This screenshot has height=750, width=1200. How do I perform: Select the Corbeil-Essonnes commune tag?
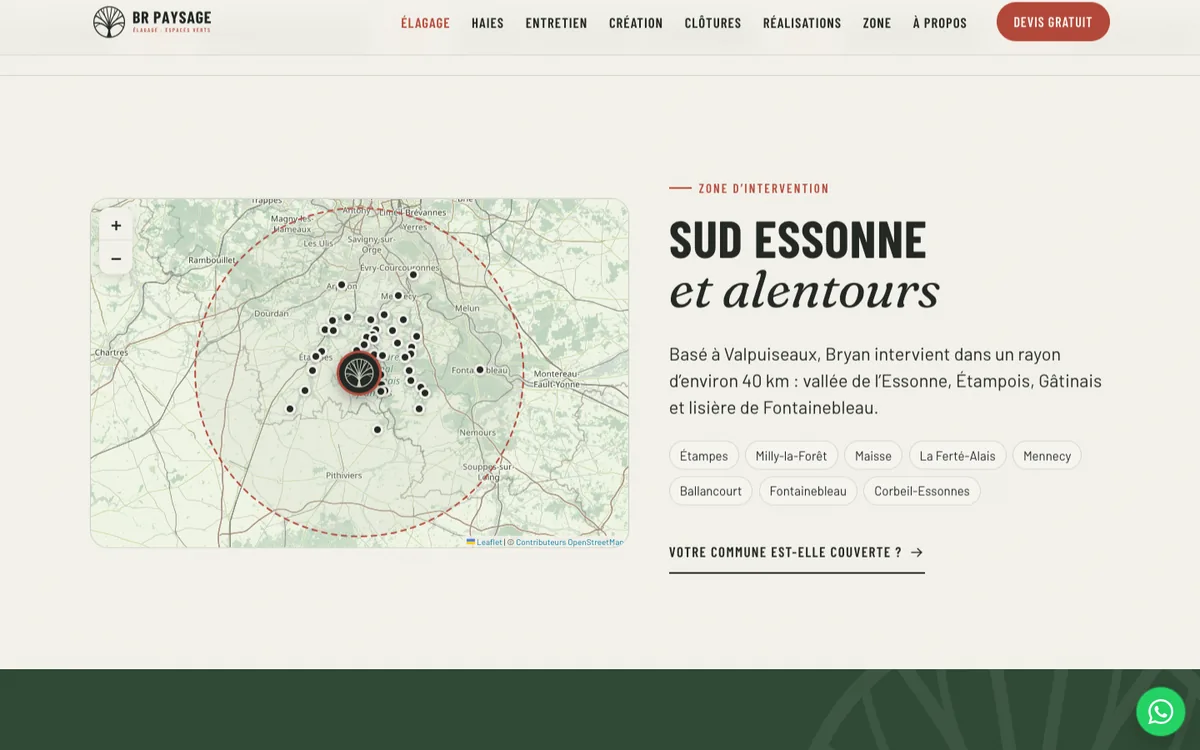(x=922, y=491)
